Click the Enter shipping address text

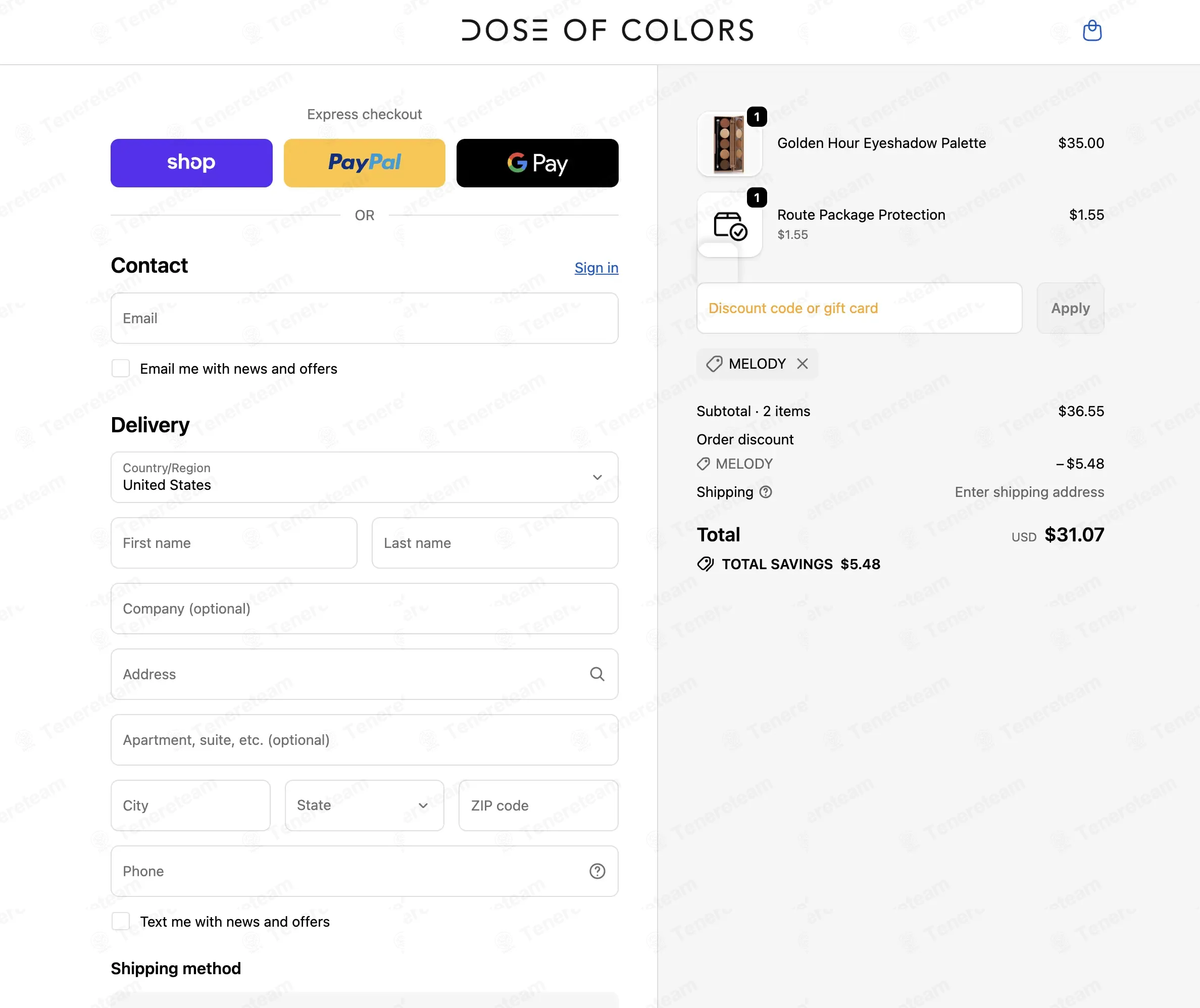[x=1029, y=492]
